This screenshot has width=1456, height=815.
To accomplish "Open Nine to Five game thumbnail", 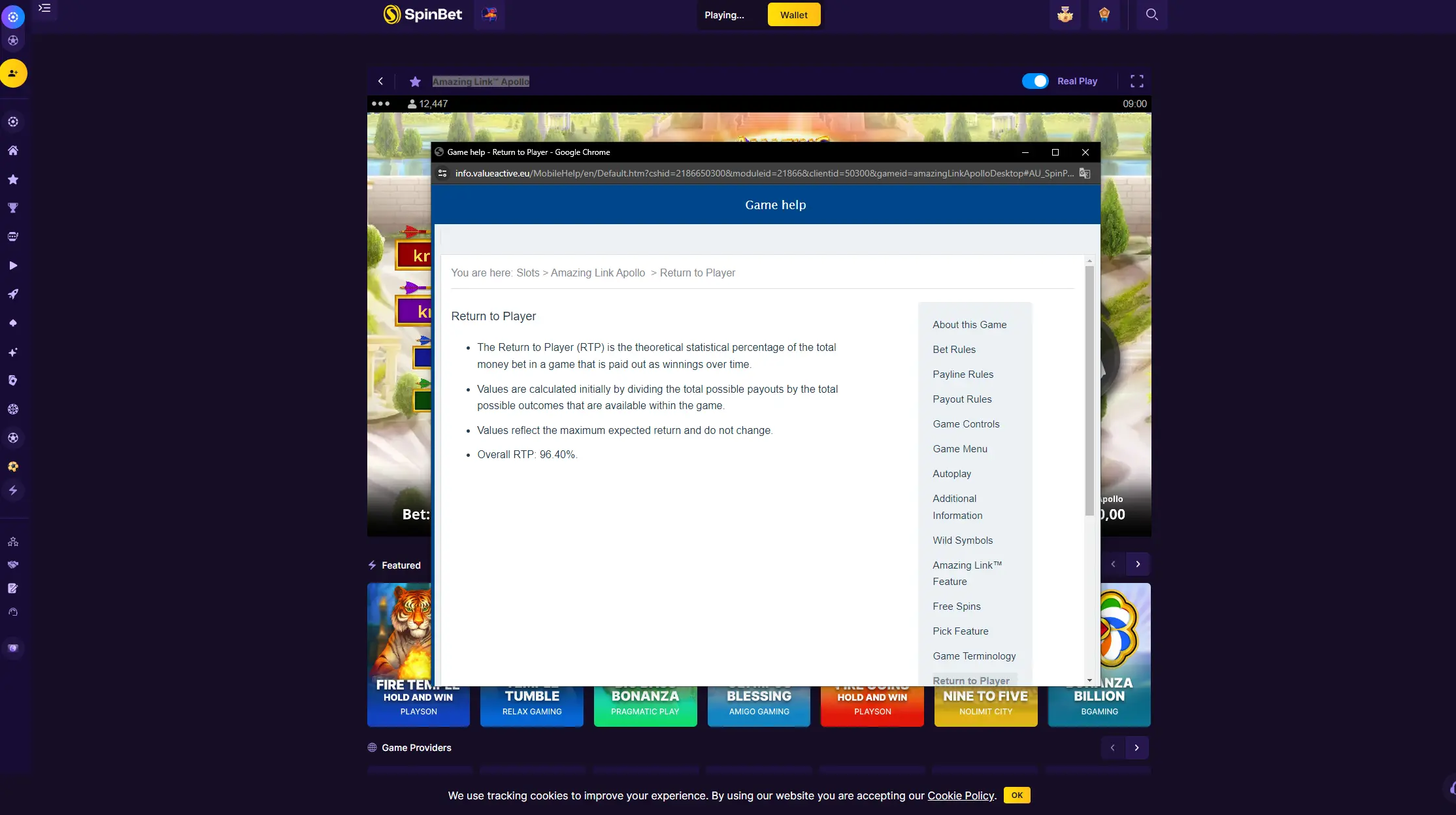I will click(985, 705).
